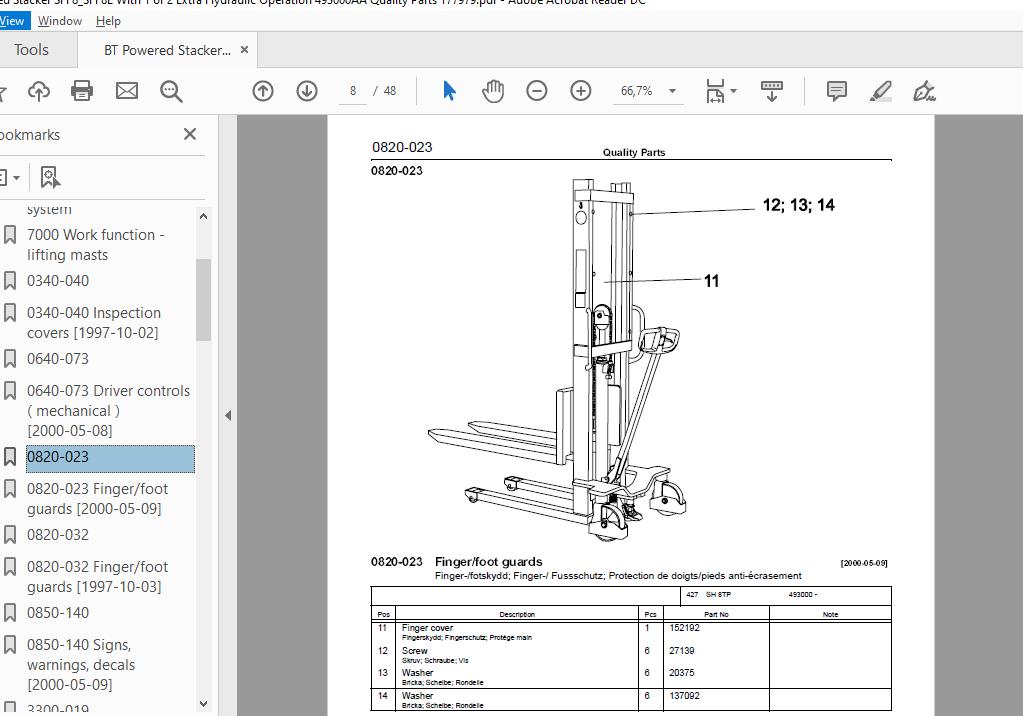The image size is (1023, 716).
Task: Switch to the Tools tab
Action: [31, 50]
